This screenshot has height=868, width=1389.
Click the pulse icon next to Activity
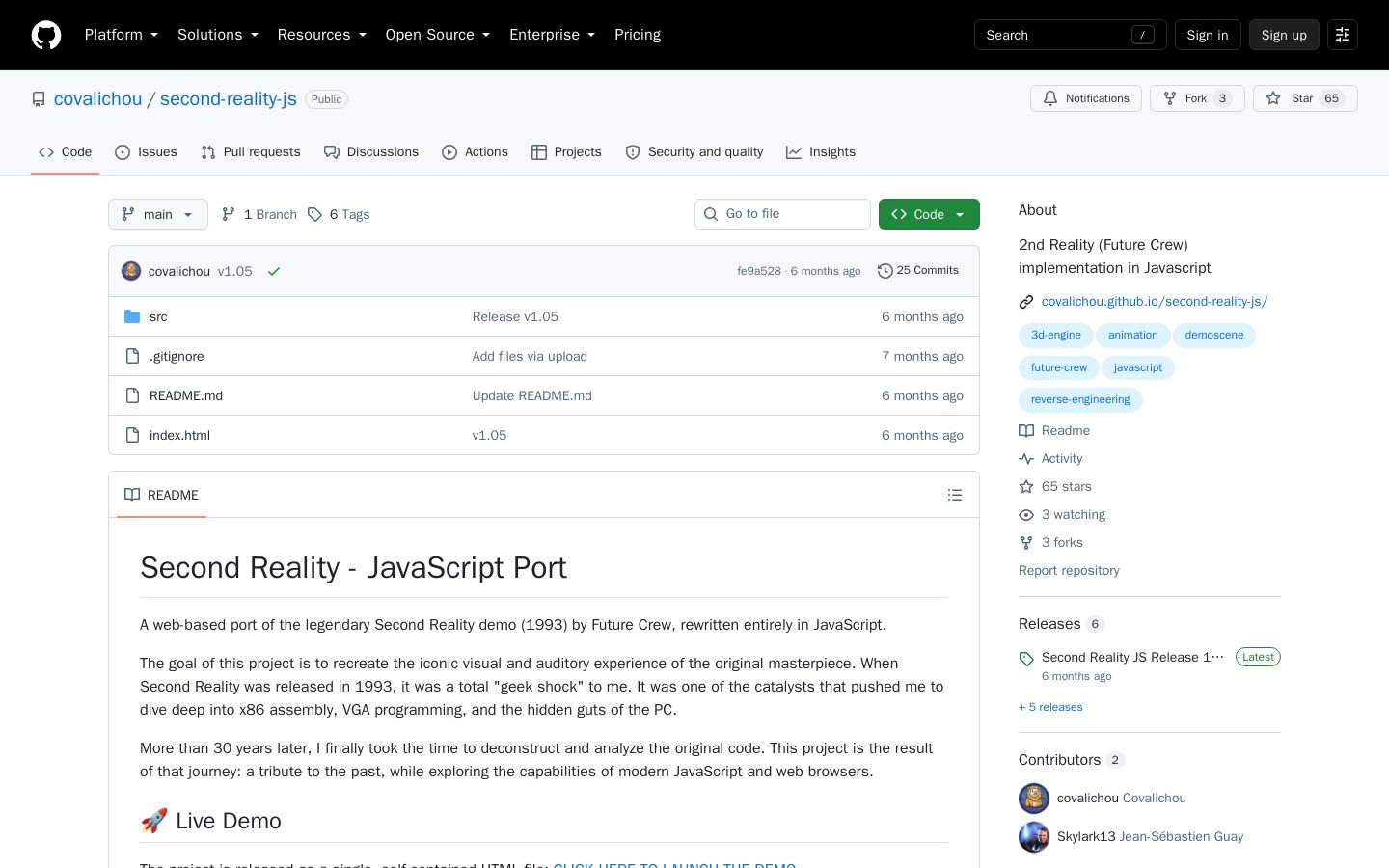point(1026,459)
